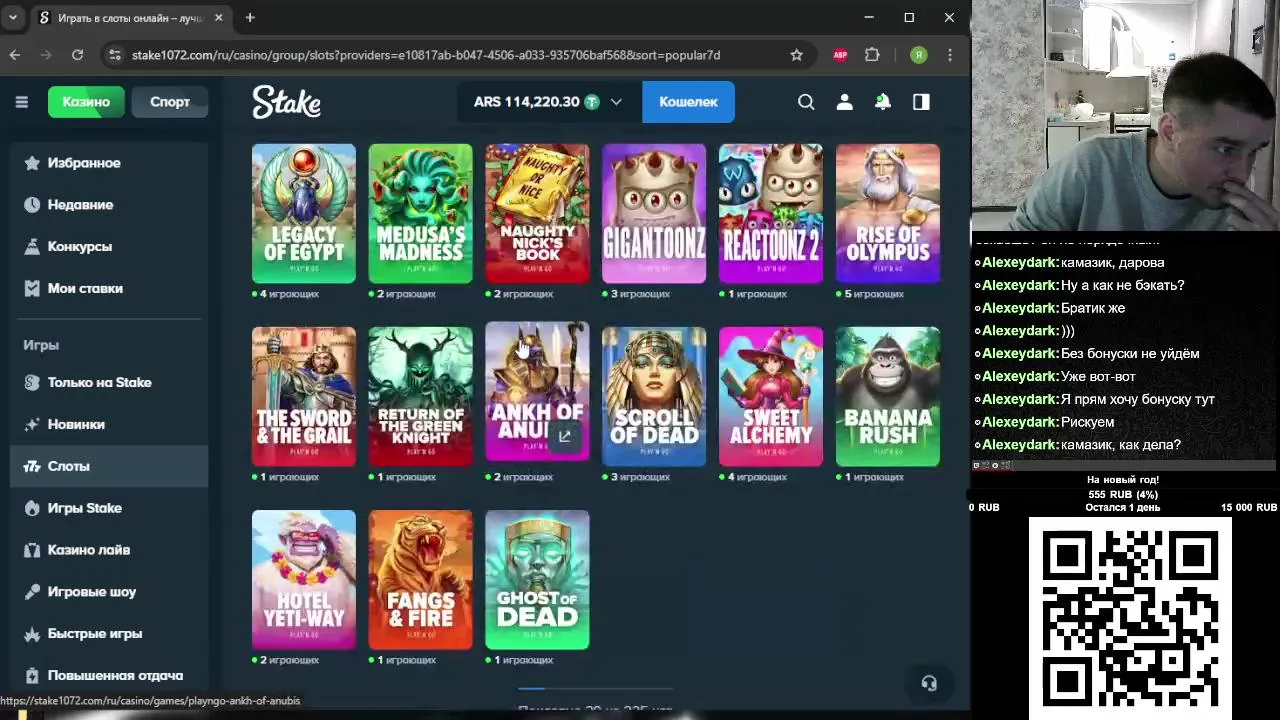Open the Chrome three-dot menu

[x=950, y=55]
